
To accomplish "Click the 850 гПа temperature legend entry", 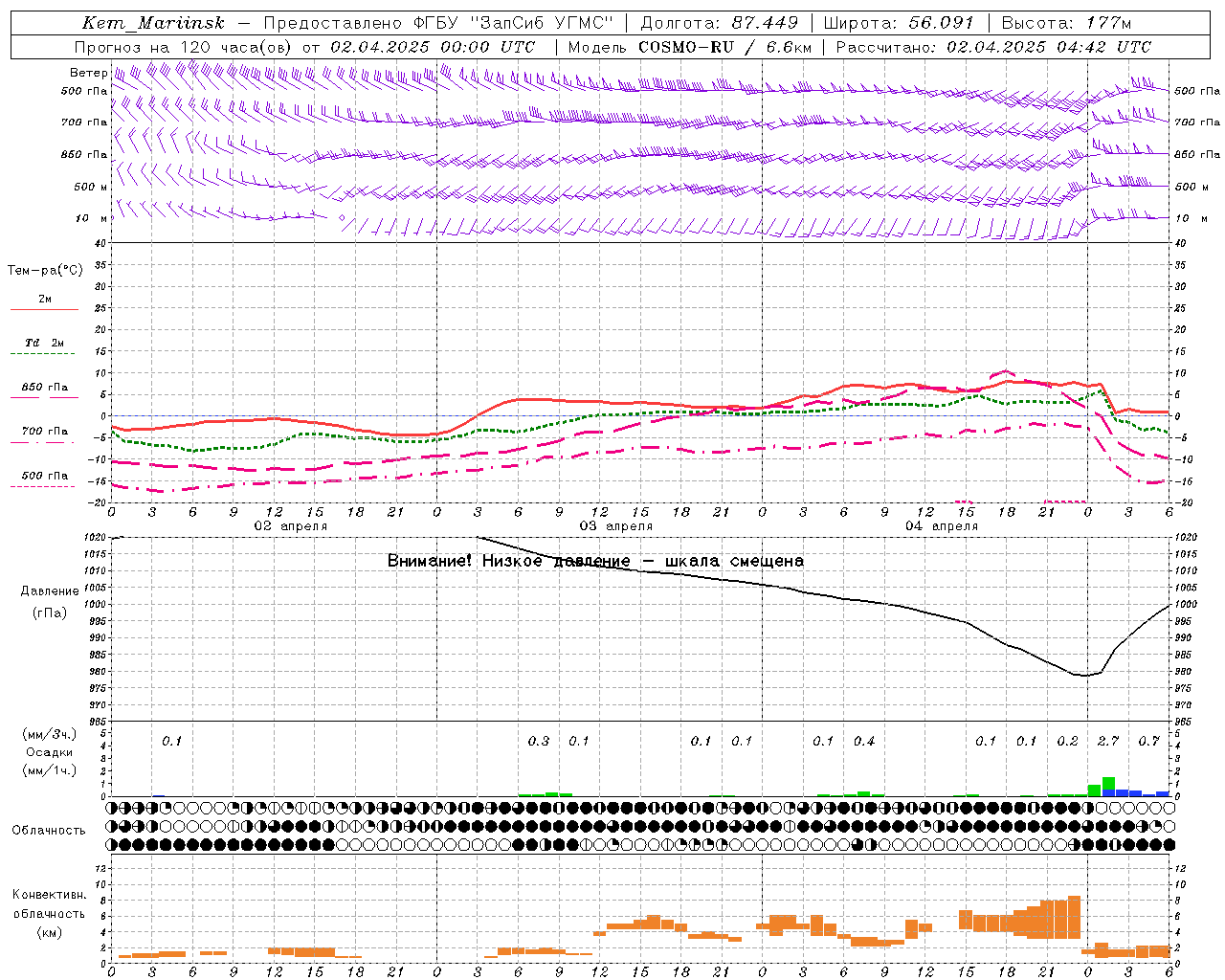I will point(44,388).
